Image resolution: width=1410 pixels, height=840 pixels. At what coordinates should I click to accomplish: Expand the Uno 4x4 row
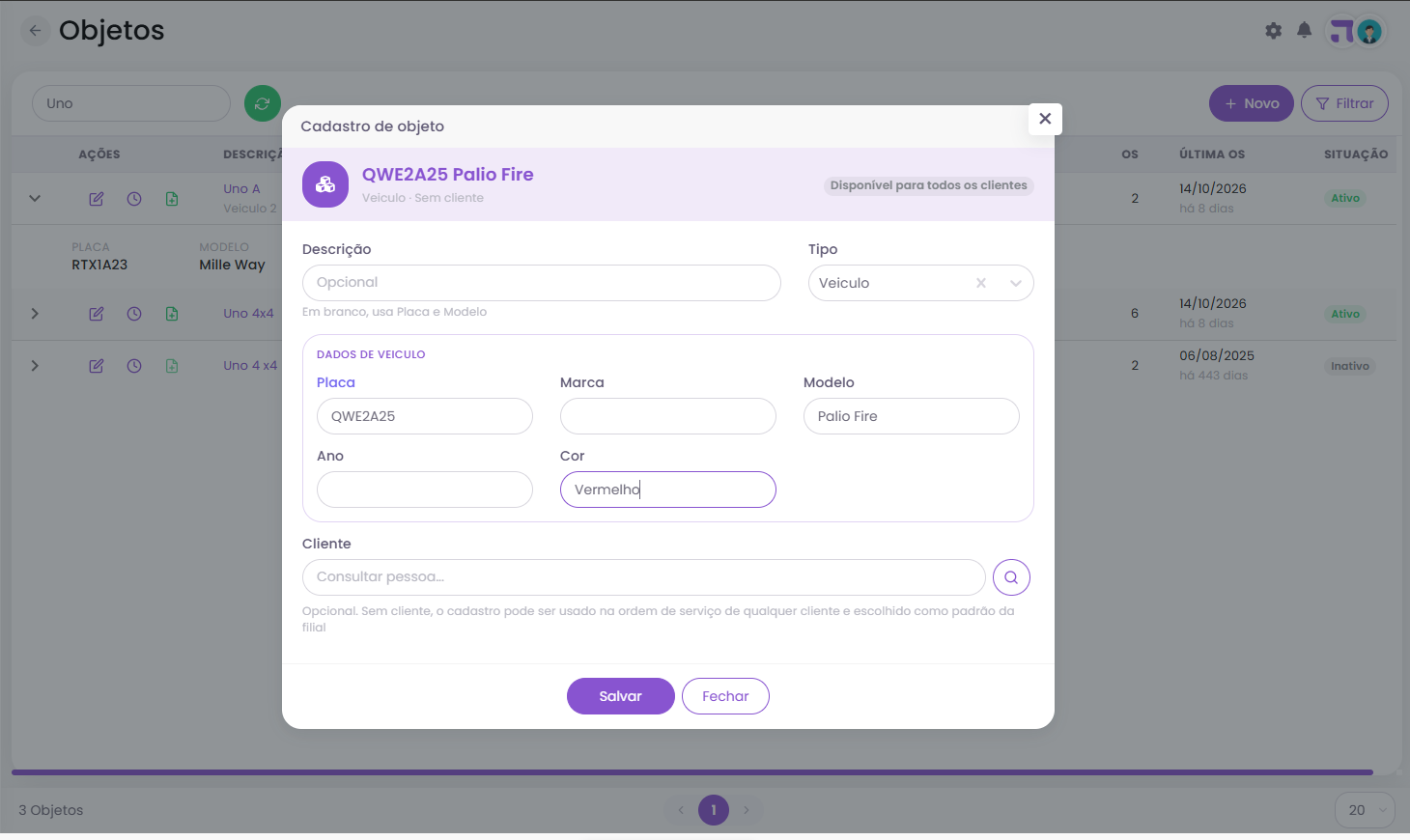[x=35, y=314]
